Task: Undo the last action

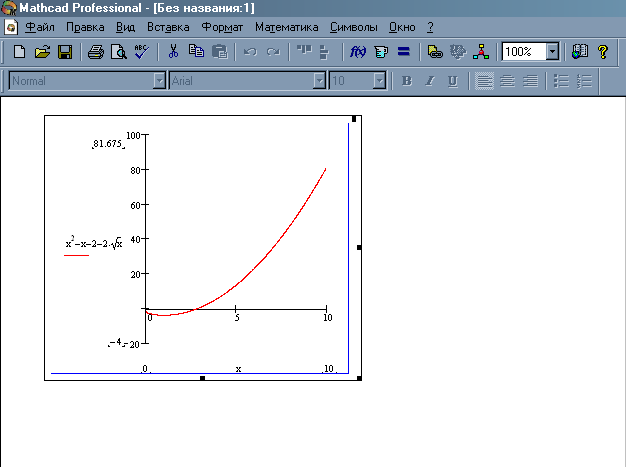Action: click(250, 52)
